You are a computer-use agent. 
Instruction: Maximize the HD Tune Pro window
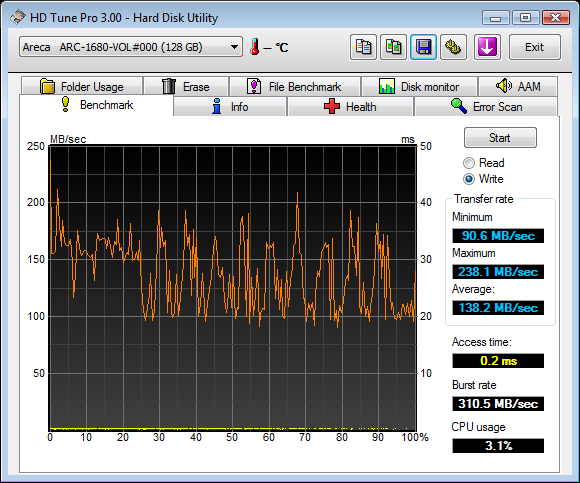click(x=525, y=18)
